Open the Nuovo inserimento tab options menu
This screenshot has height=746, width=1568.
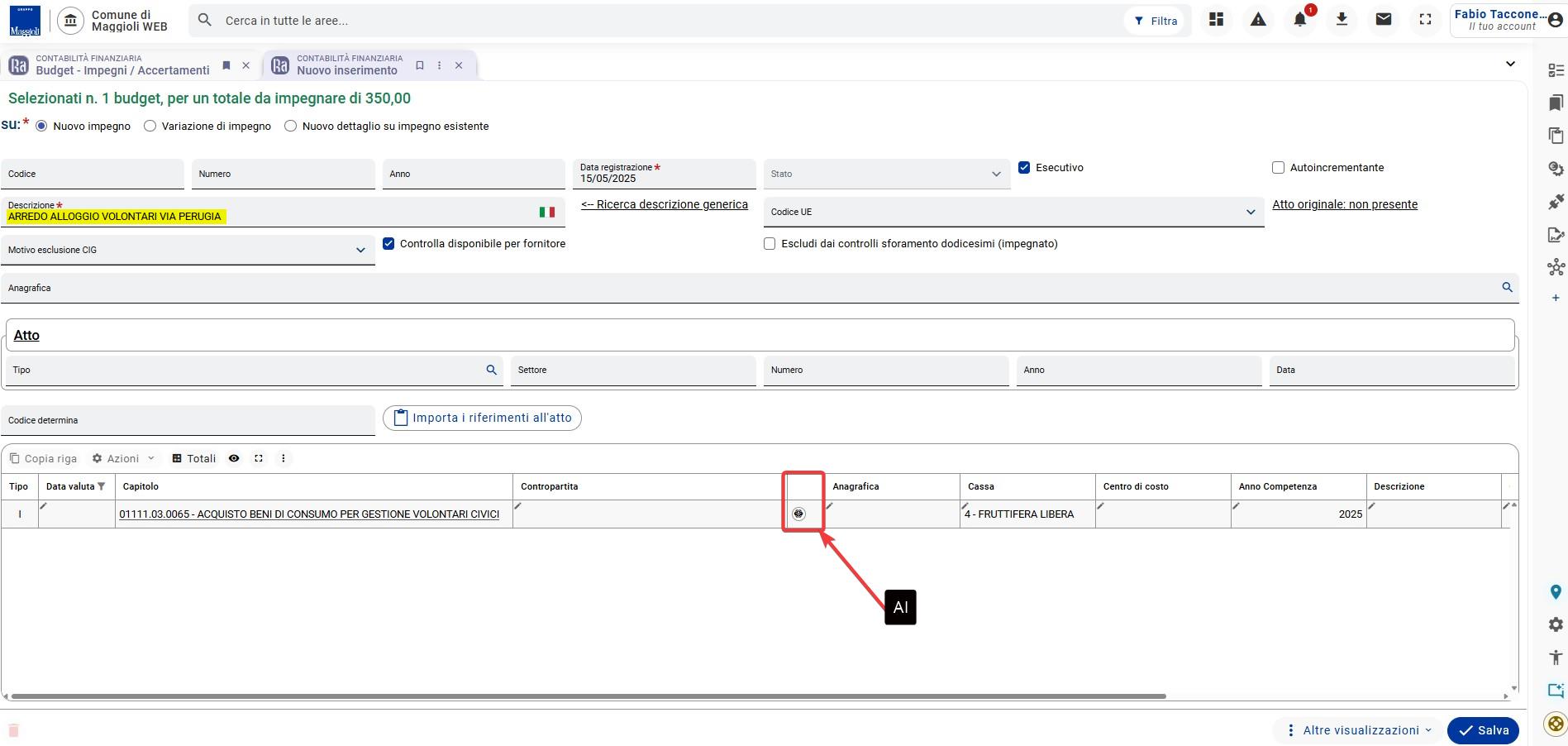(x=439, y=65)
